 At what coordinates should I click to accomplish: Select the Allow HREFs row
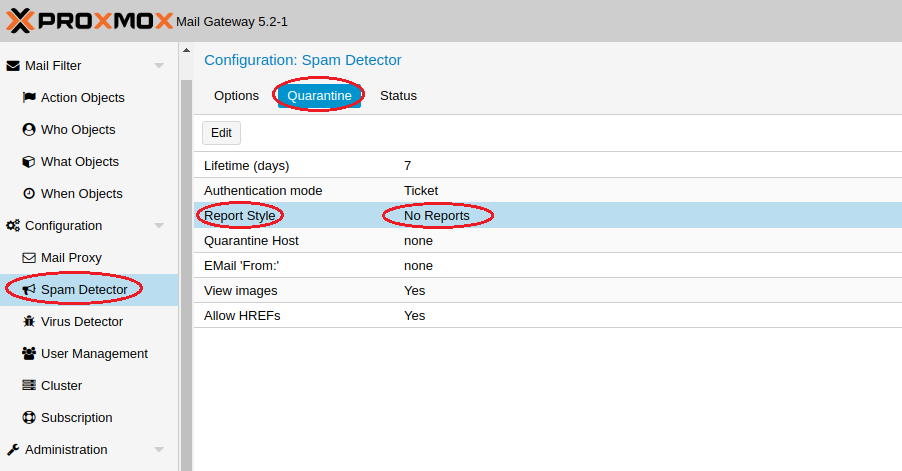[548, 316]
